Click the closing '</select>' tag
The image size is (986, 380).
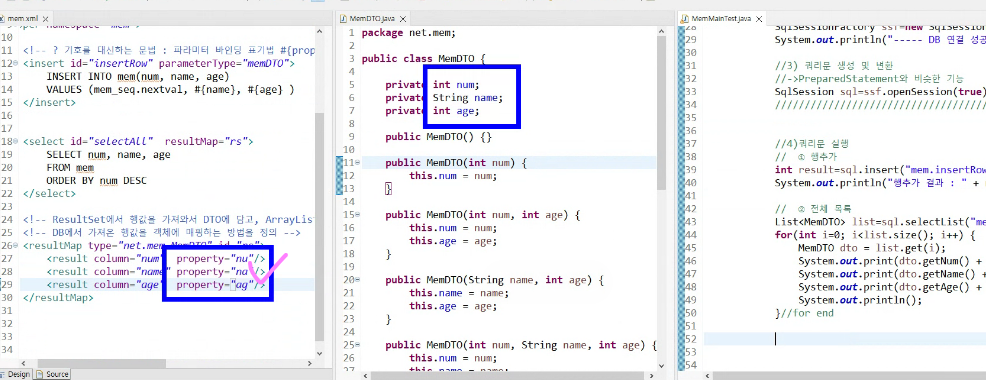49,194
